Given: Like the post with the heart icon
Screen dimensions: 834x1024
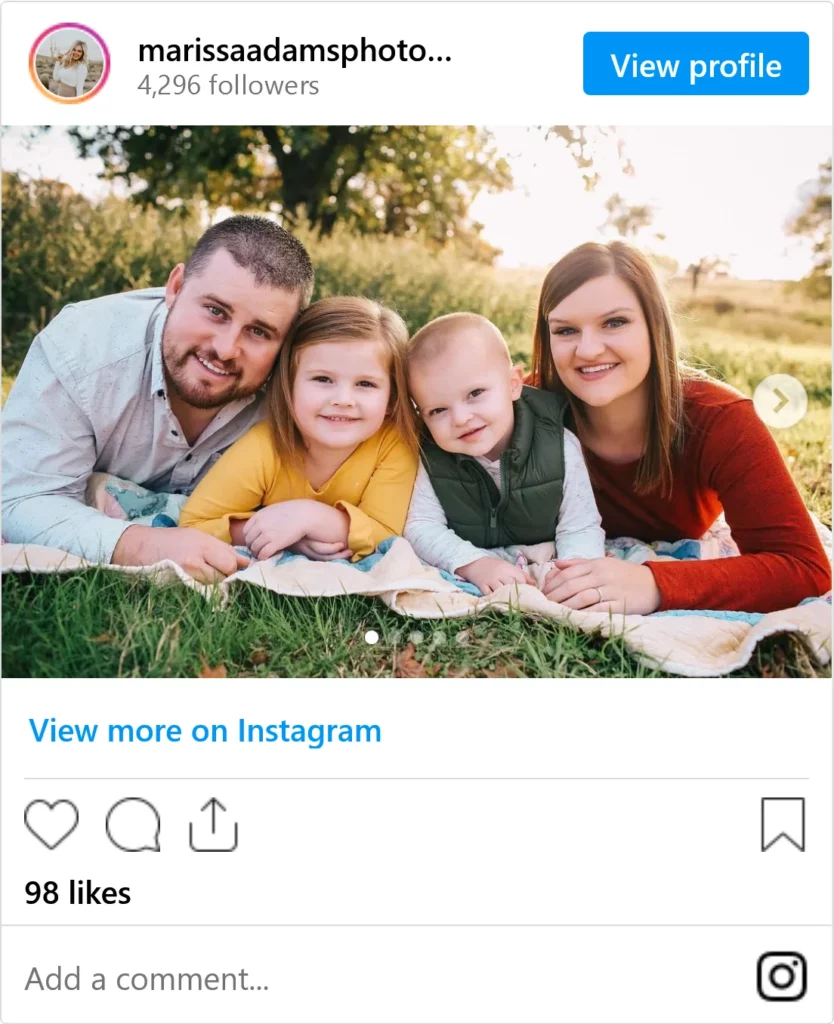Looking at the screenshot, I should click(x=51, y=824).
